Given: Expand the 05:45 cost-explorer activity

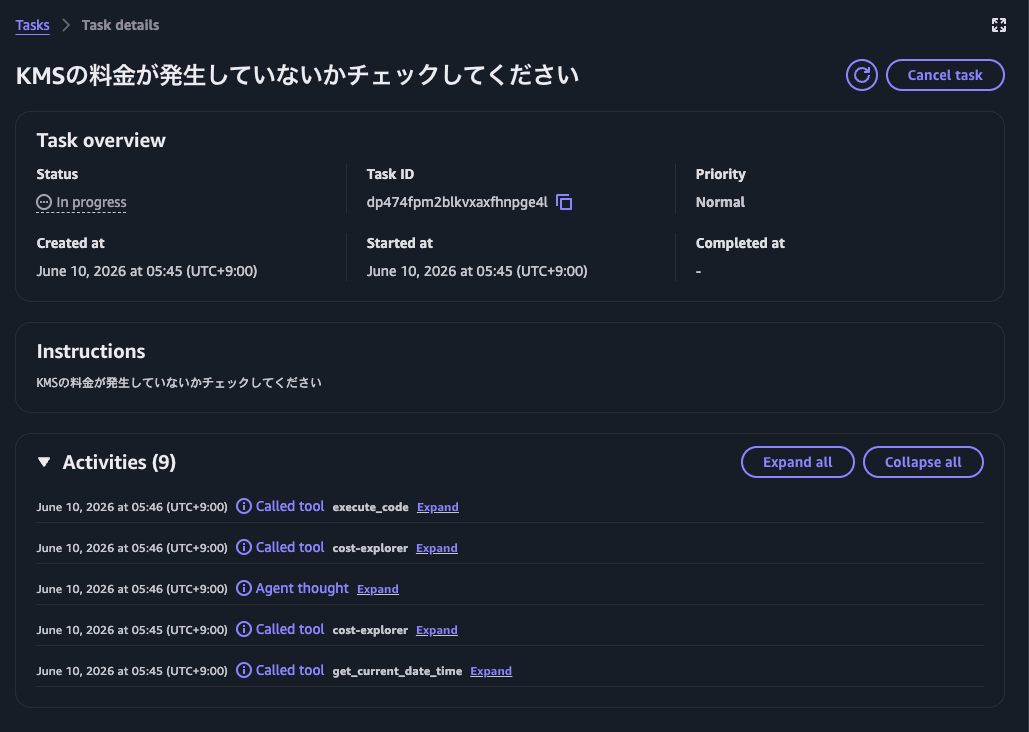Looking at the screenshot, I should (436, 630).
